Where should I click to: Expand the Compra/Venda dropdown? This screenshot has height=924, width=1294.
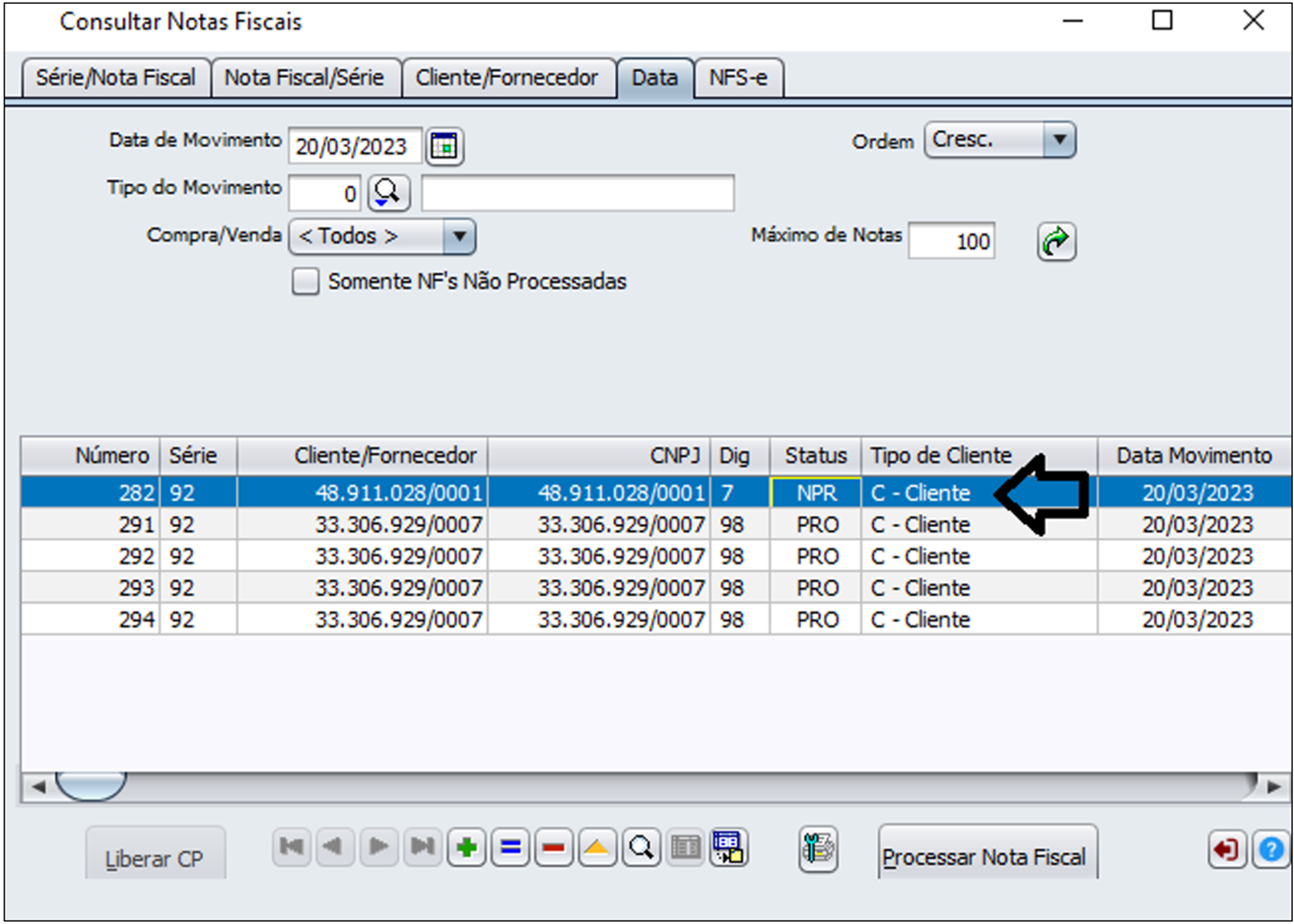point(458,237)
